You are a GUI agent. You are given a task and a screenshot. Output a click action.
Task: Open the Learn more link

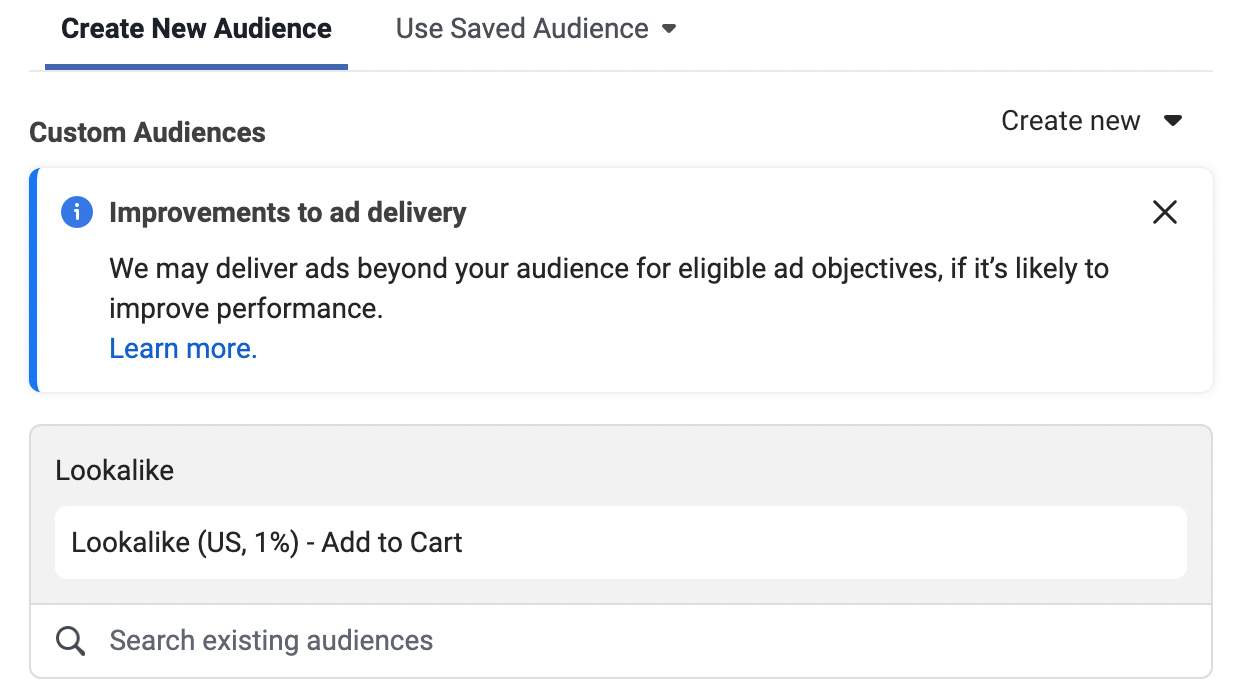[x=183, y=348]
